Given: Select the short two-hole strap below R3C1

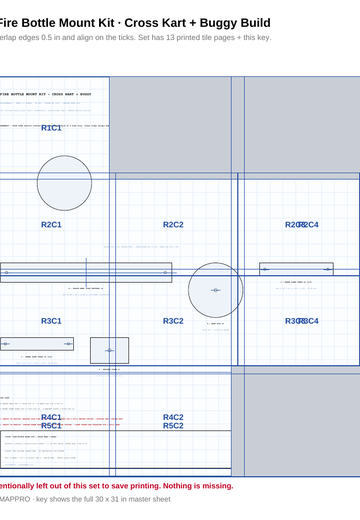Looking at the screenshot, I should click(37, 344).
